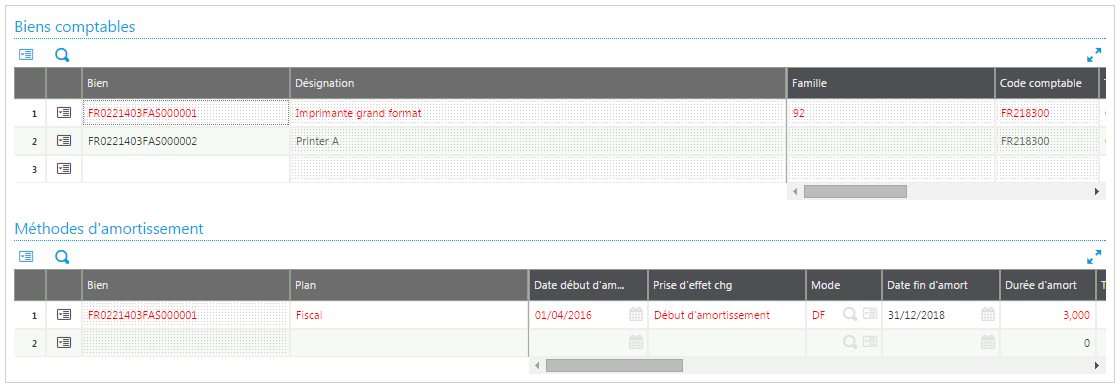1120x386 pixels.
Task: Click Désignation column header
Action: point(538,83)
